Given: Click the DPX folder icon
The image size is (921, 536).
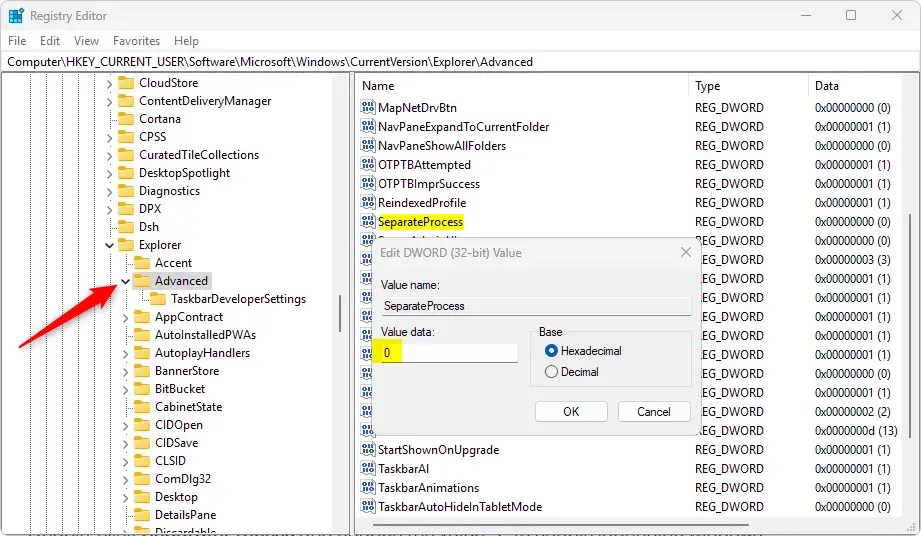Looking at the screenshot, I should pyautogui.click(x=126, y=209).
